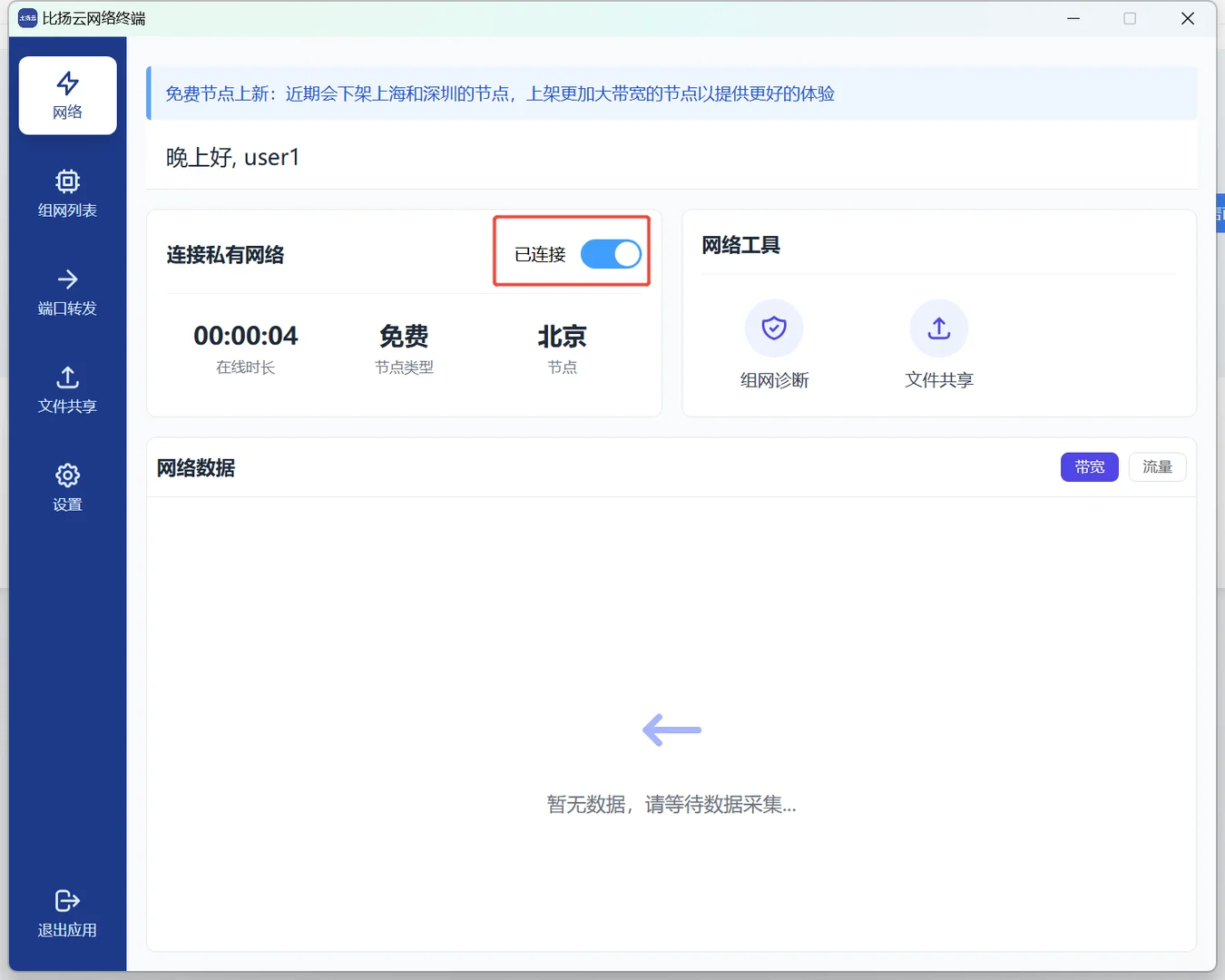Click the 北京 node label
This screenshot has height=980, width=1225.
[562, 337]
